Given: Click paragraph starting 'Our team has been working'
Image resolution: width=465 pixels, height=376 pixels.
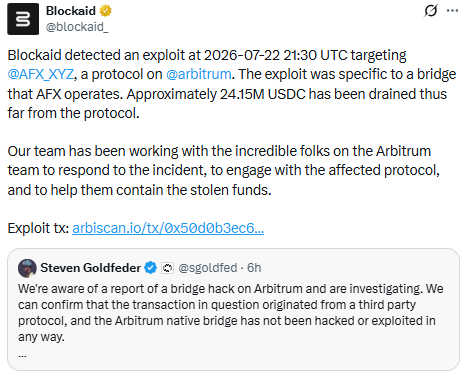Looking at the screenshot, I should click(x=224, y=170).
